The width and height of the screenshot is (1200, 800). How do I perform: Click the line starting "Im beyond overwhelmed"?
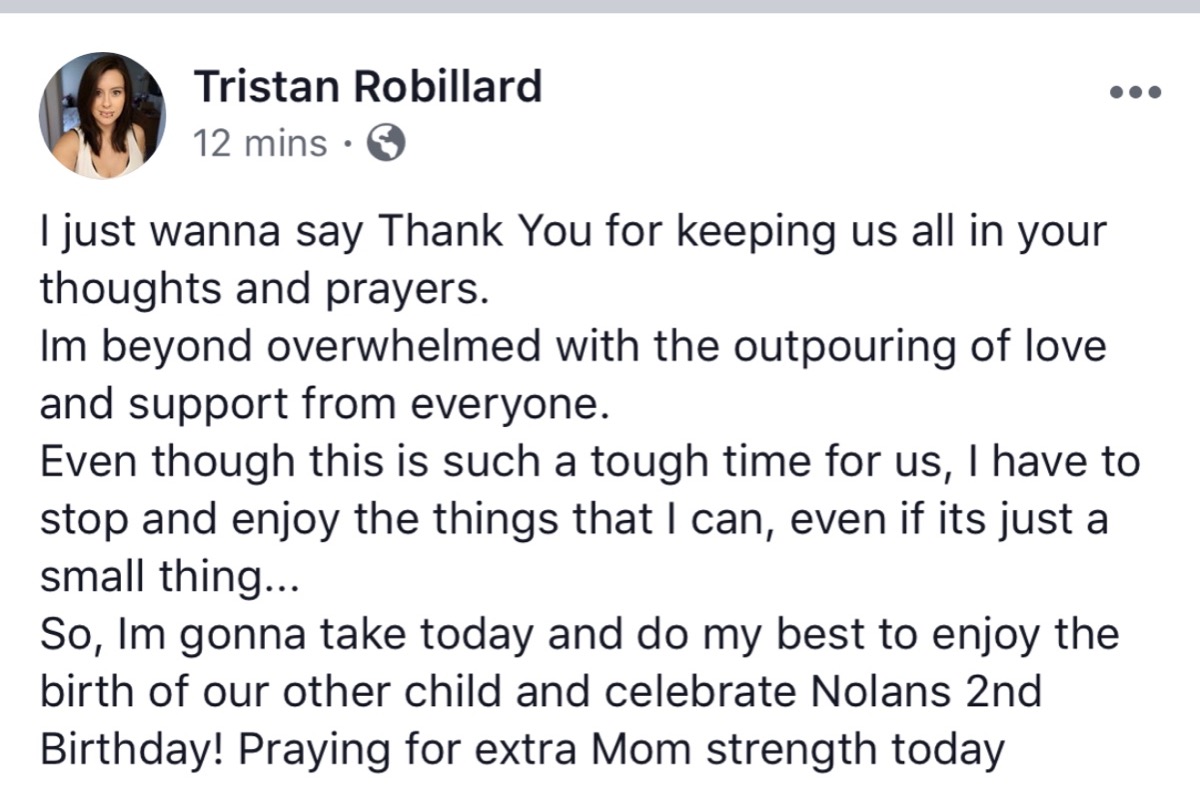pos(573,348)
